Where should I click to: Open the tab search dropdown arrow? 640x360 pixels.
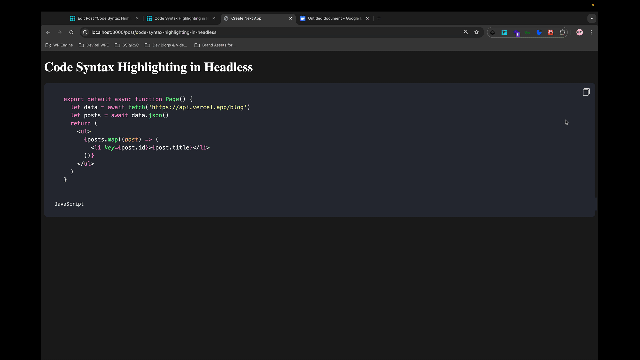[x=591, y=18]
